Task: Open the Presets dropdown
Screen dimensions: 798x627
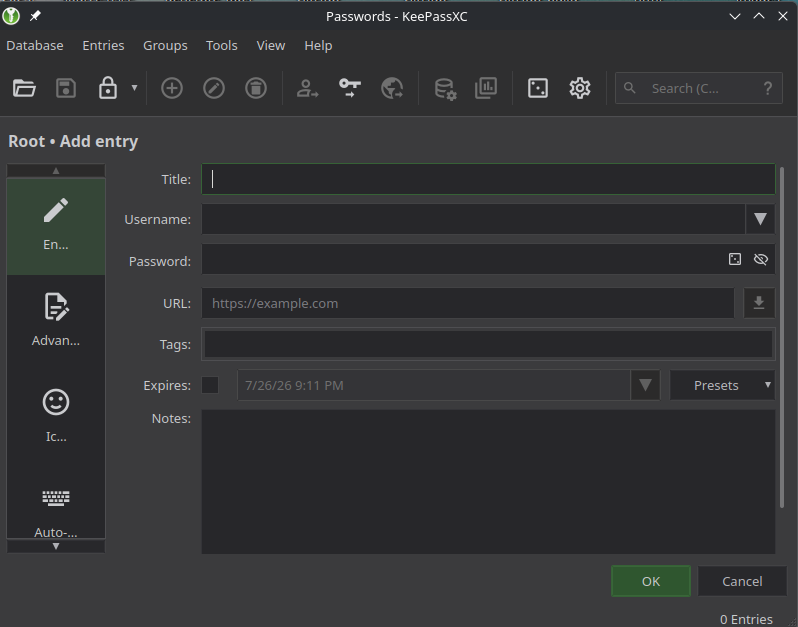Action: (722, 385)
